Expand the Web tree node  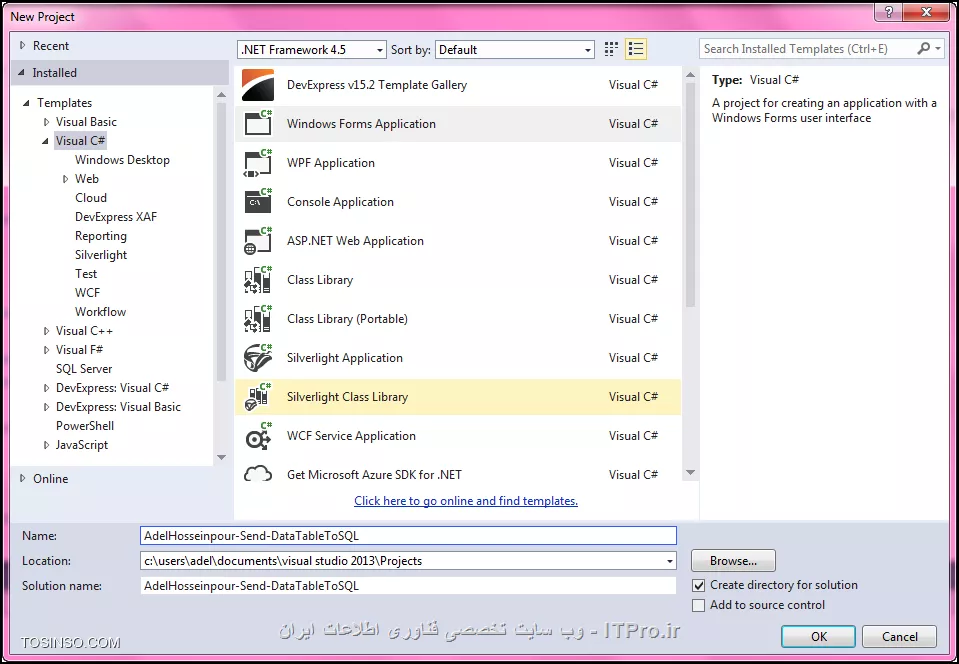65,179
